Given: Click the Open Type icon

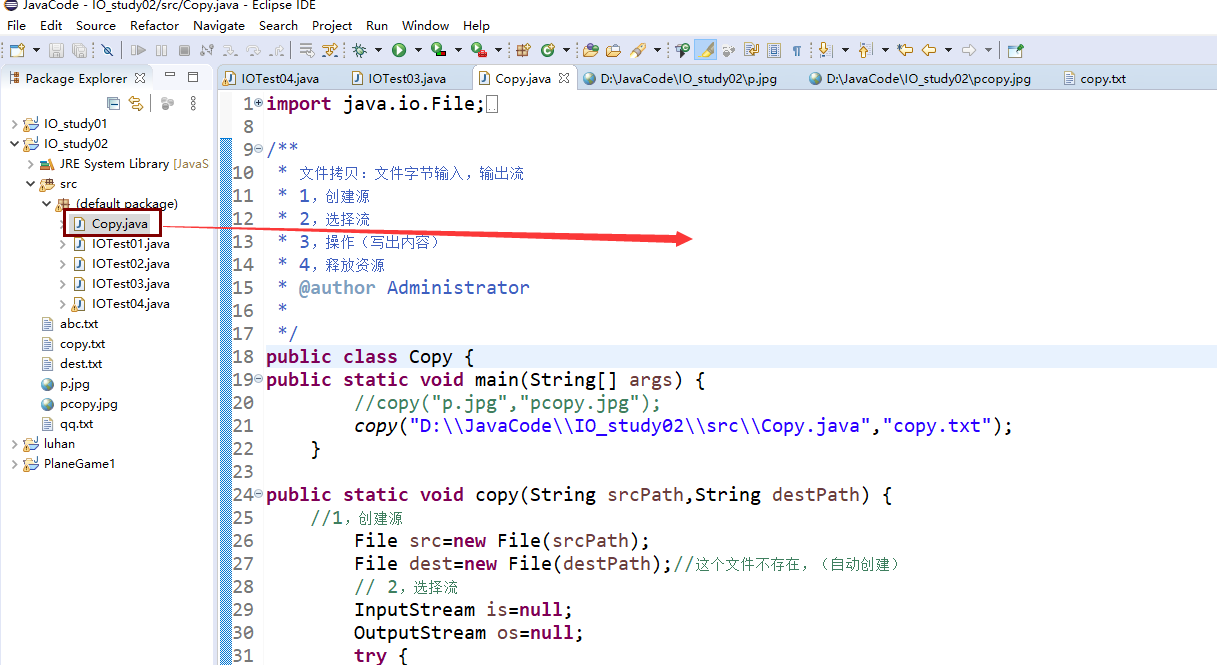Looking at the screenshot, I should point(591,50).
